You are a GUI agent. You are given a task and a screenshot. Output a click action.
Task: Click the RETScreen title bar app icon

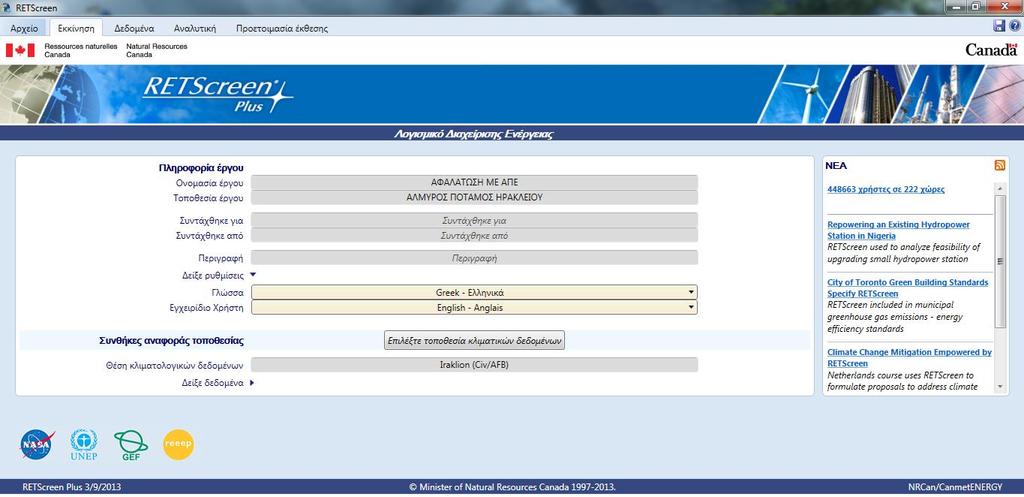[7, 8]
